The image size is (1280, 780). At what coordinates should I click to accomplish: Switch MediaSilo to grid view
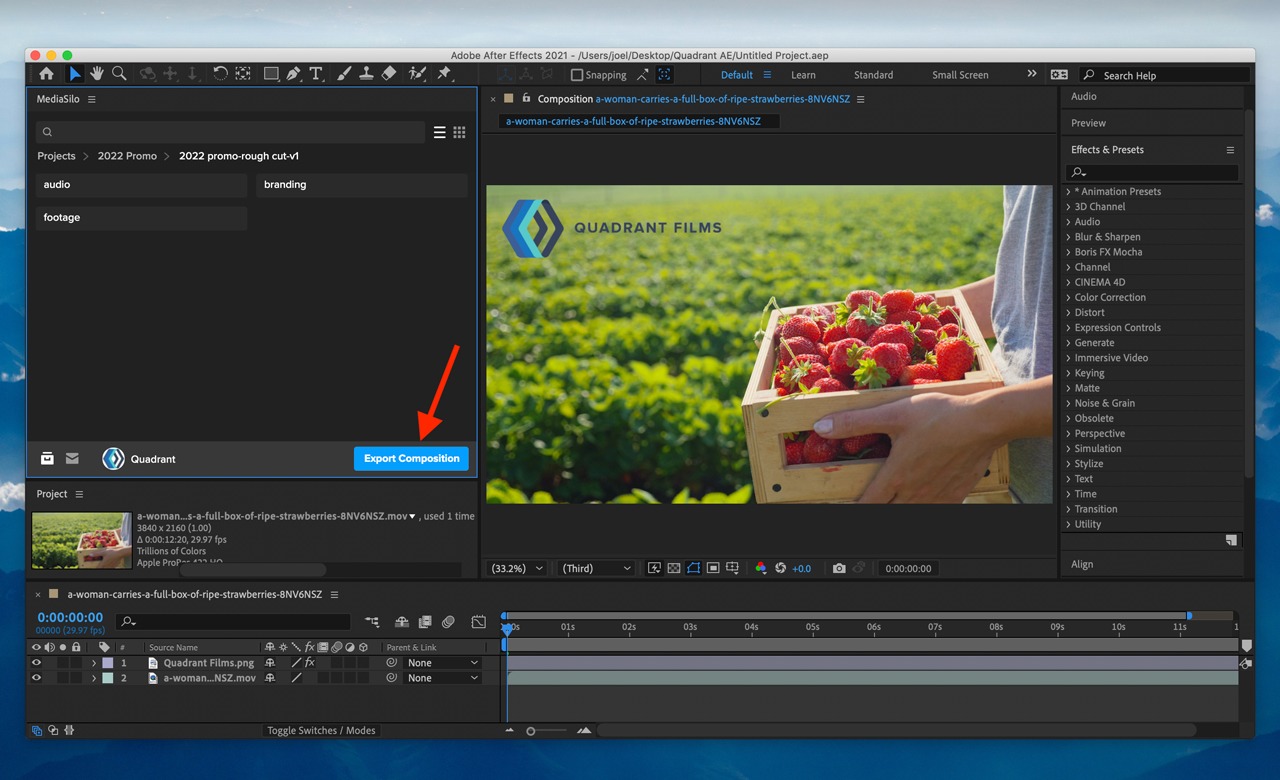coord(460,132)
